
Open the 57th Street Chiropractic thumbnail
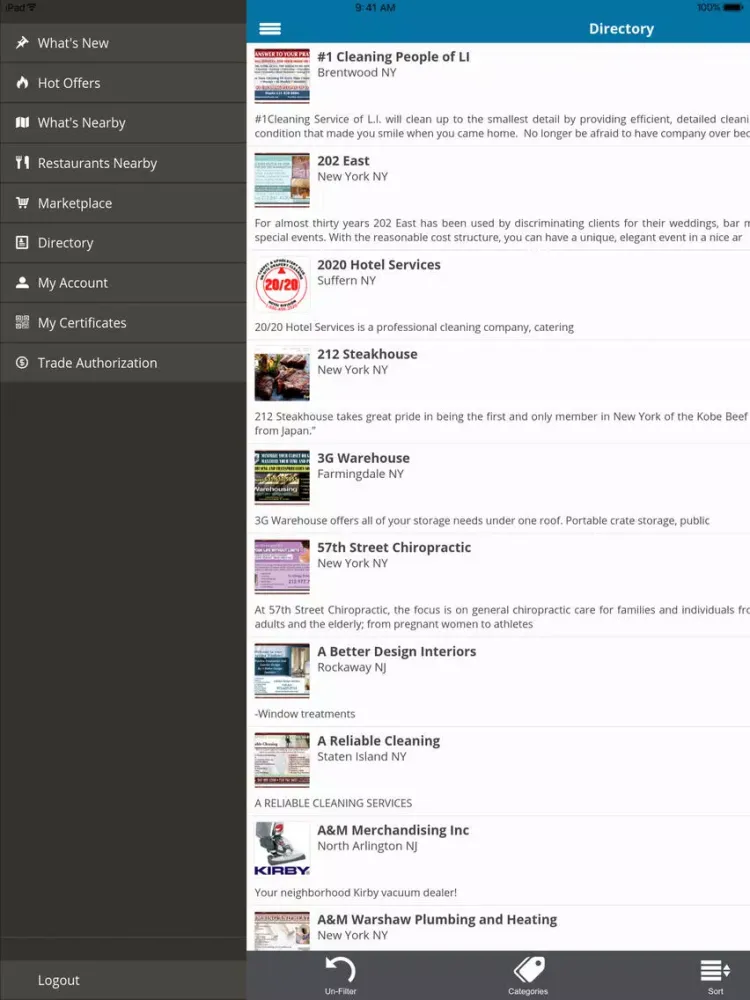[x=282, y=567]
